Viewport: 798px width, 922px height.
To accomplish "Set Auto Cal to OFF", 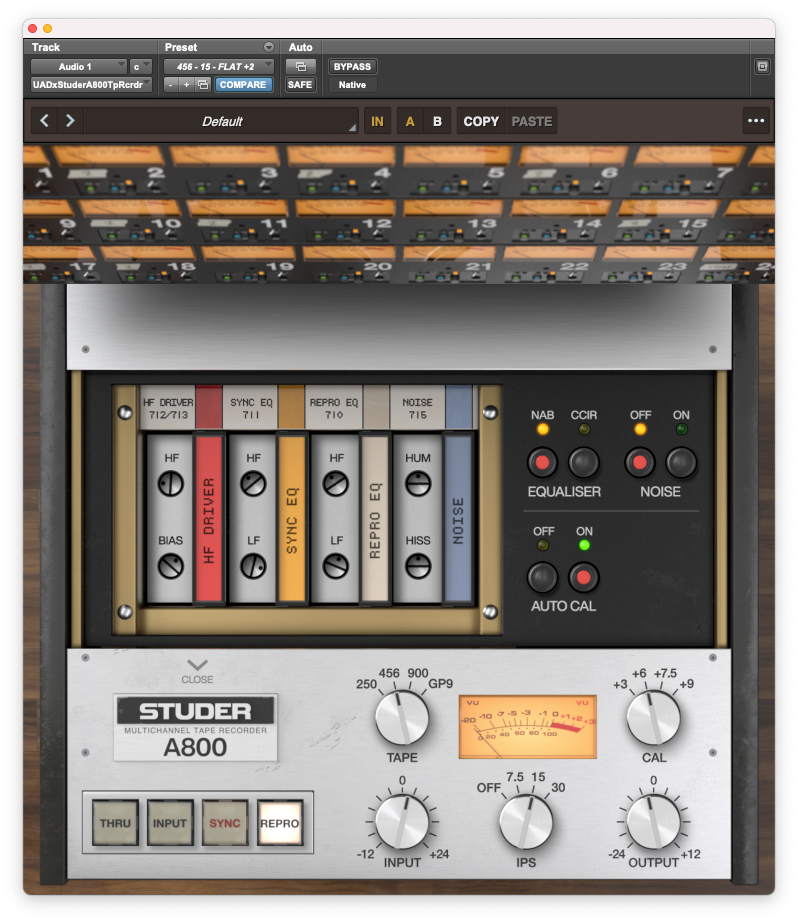I will (x=542, y=577).
